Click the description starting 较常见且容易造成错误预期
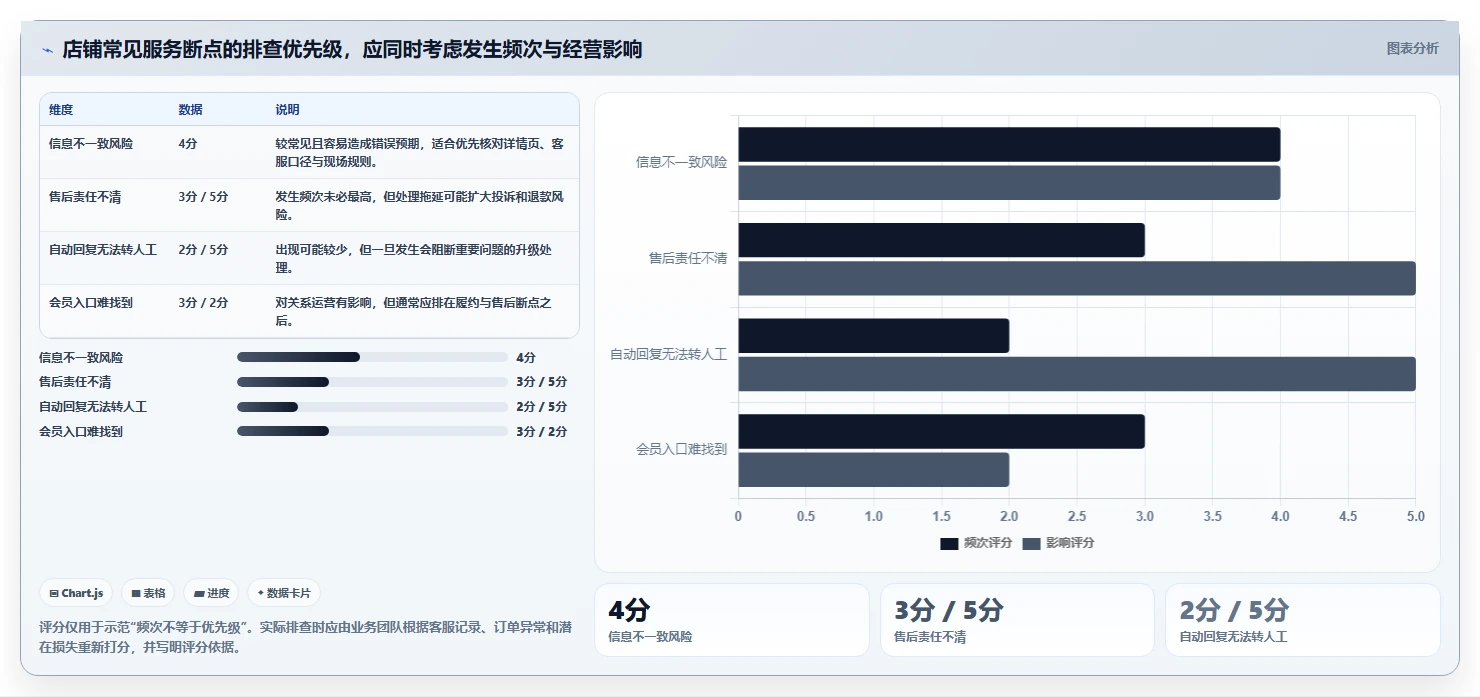Image resolution: width=1480 pixels, height=697 pixels. pyautogui.click(x=419, y=152)
